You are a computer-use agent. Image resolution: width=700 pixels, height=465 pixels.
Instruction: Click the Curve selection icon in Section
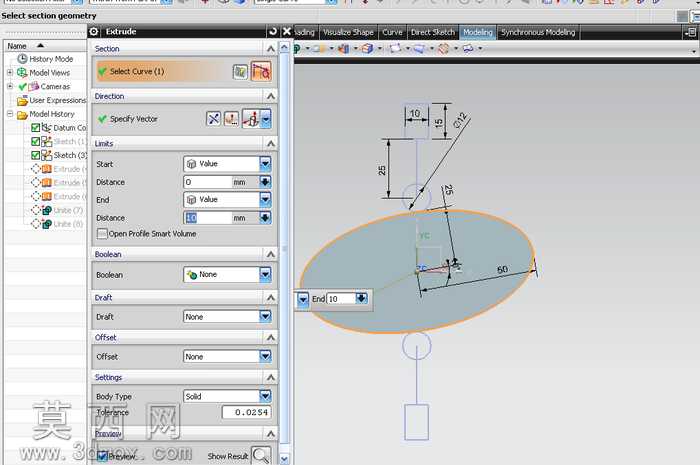click(x=261, y=71)
